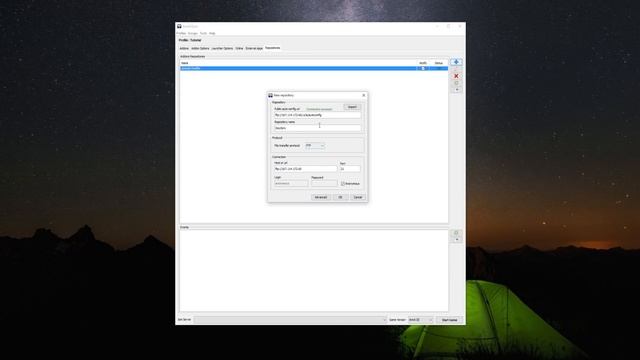The width and height of the screenshot is (640, 360).
Task: Select the Repositories tab
Action: 273,48
